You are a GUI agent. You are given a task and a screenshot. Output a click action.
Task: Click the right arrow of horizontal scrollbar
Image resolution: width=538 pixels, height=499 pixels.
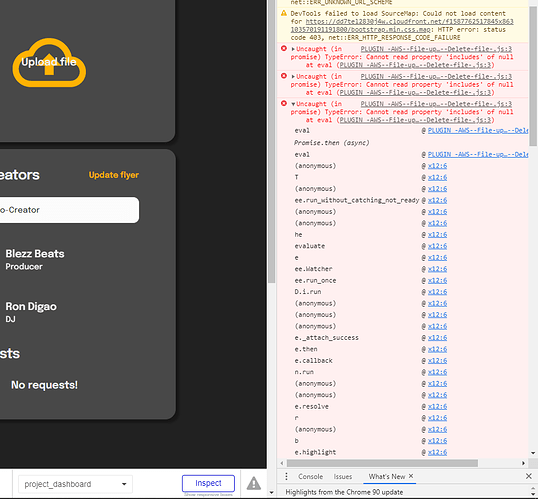pos(523,463)
